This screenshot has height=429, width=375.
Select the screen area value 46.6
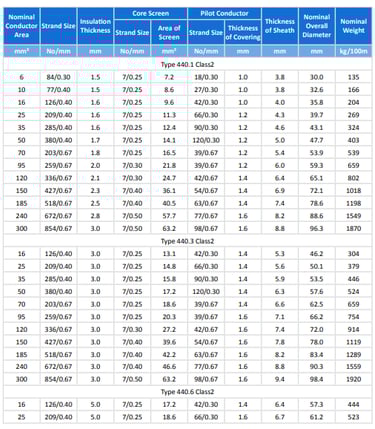pyautogui.click(x=169, y=367)
